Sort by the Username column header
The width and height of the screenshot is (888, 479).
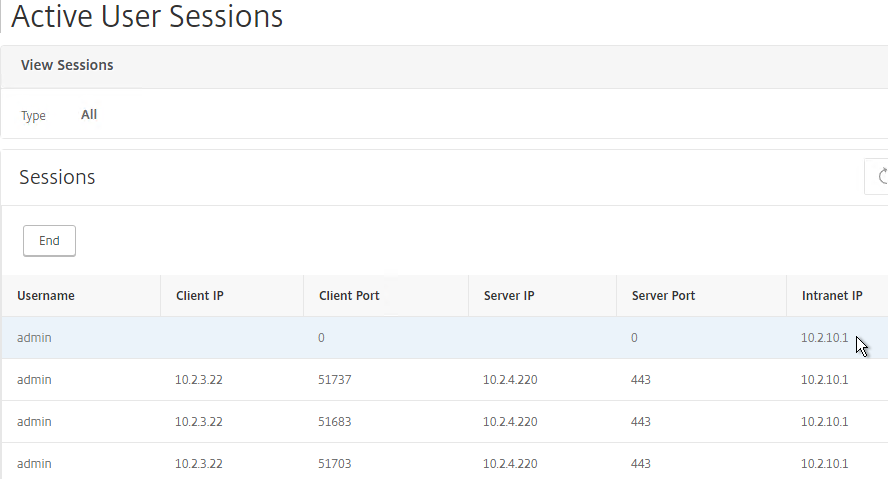click(46, 296)
